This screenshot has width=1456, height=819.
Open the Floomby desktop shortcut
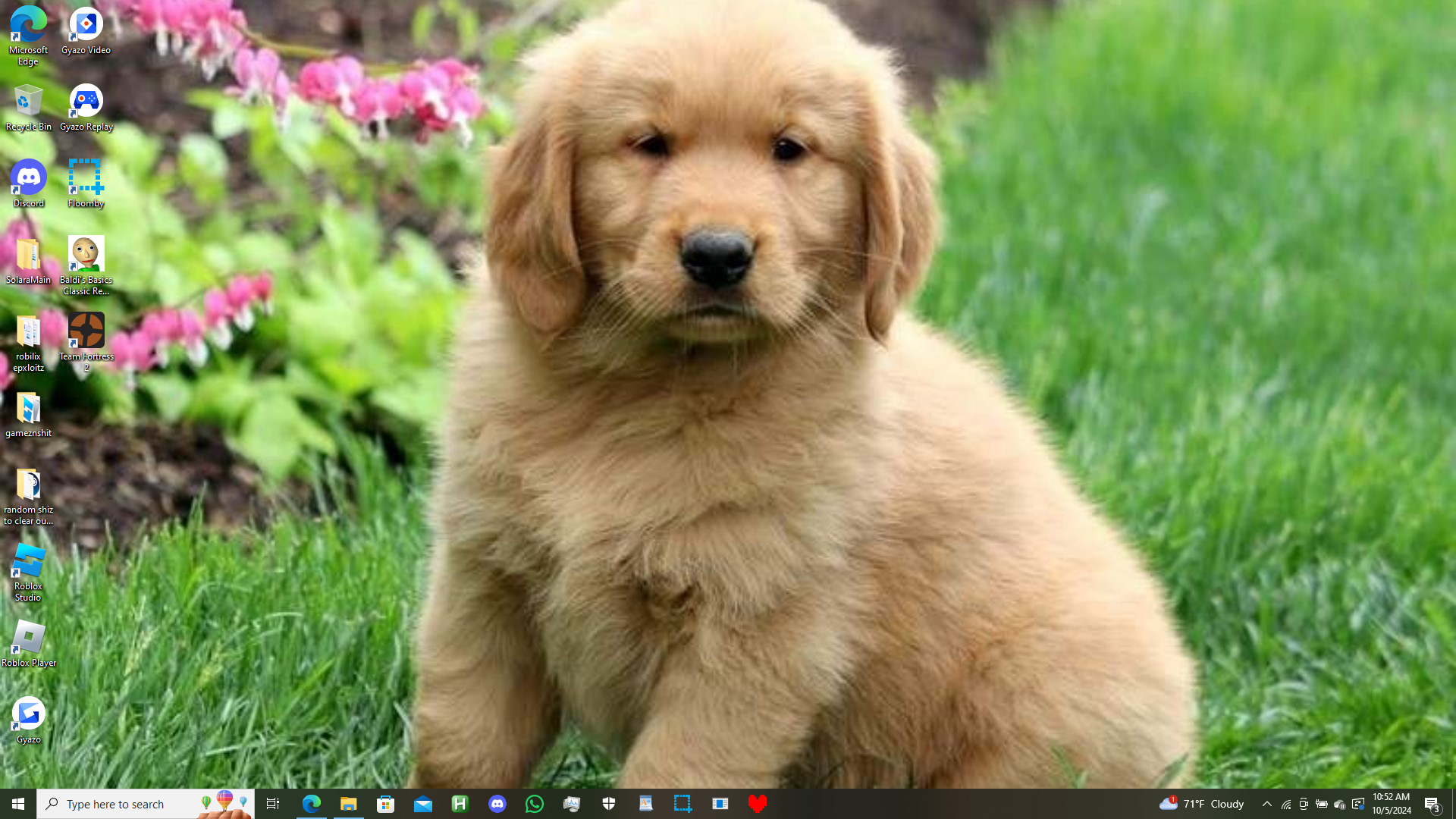click(x=85, y=182)
